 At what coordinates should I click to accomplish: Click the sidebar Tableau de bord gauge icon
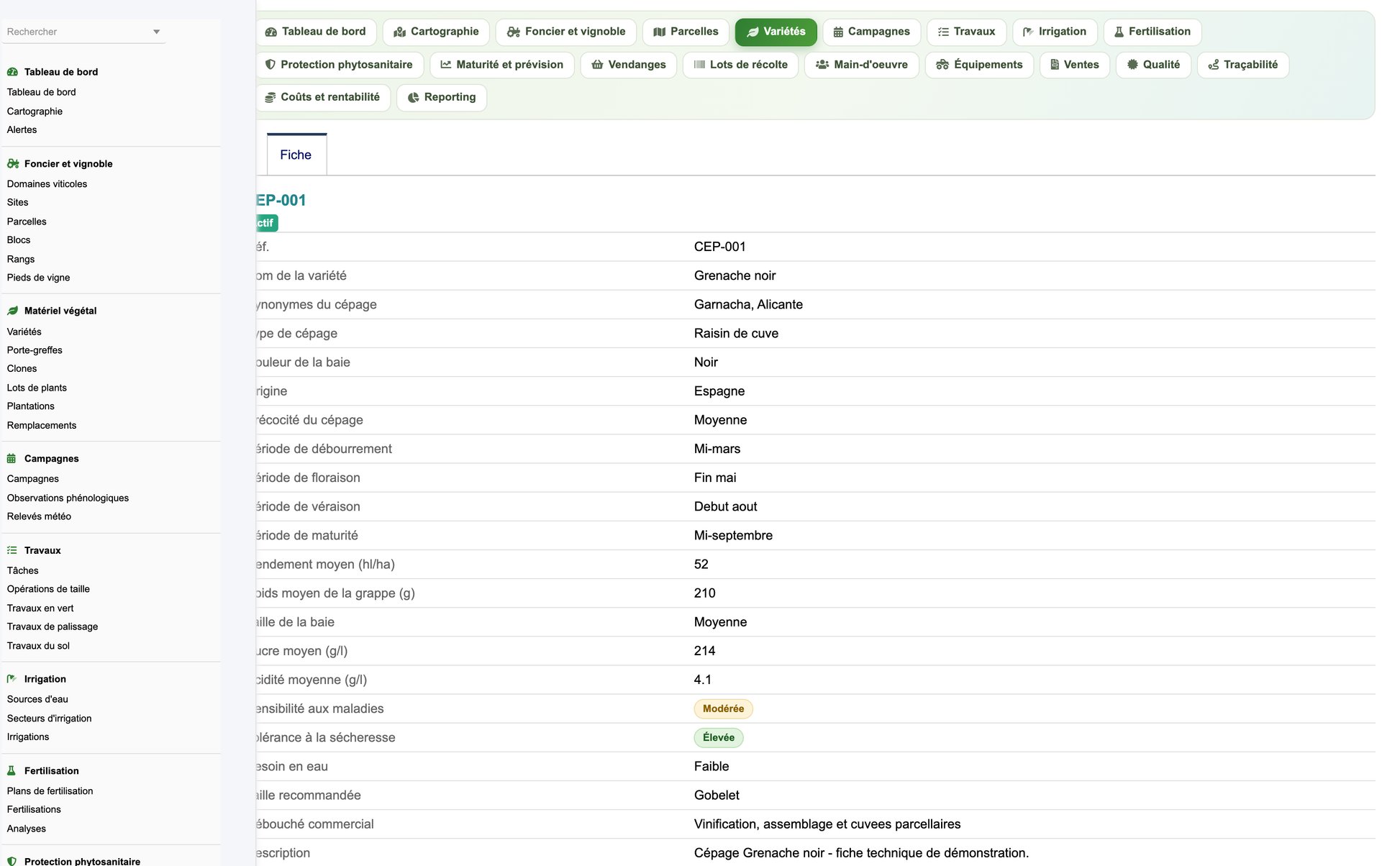(x=12, y=72)
